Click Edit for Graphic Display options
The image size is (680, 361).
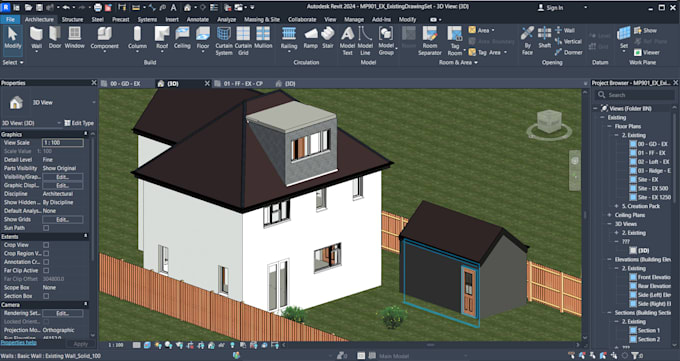tap(62, 186)
